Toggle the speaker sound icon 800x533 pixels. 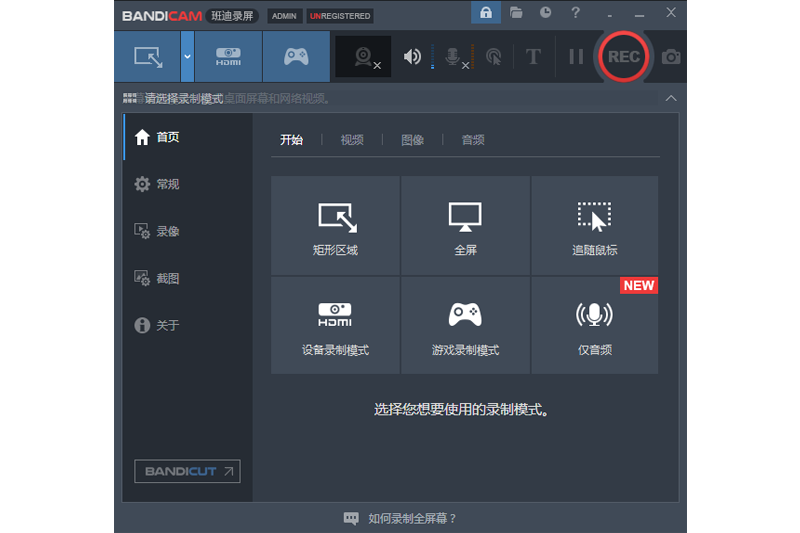[x=412, y=57]
